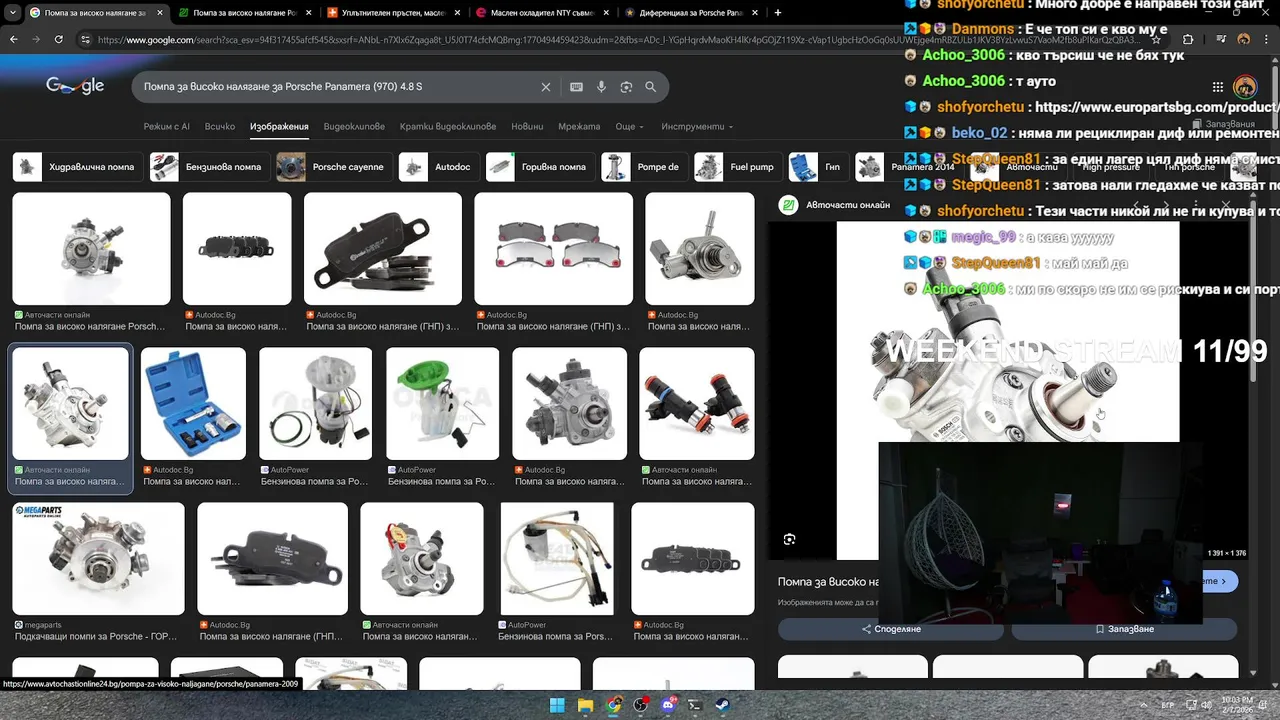This screenshot has height=720, width=1280.
Task: Close the active Google search tab
Action: tap(159, 13)
